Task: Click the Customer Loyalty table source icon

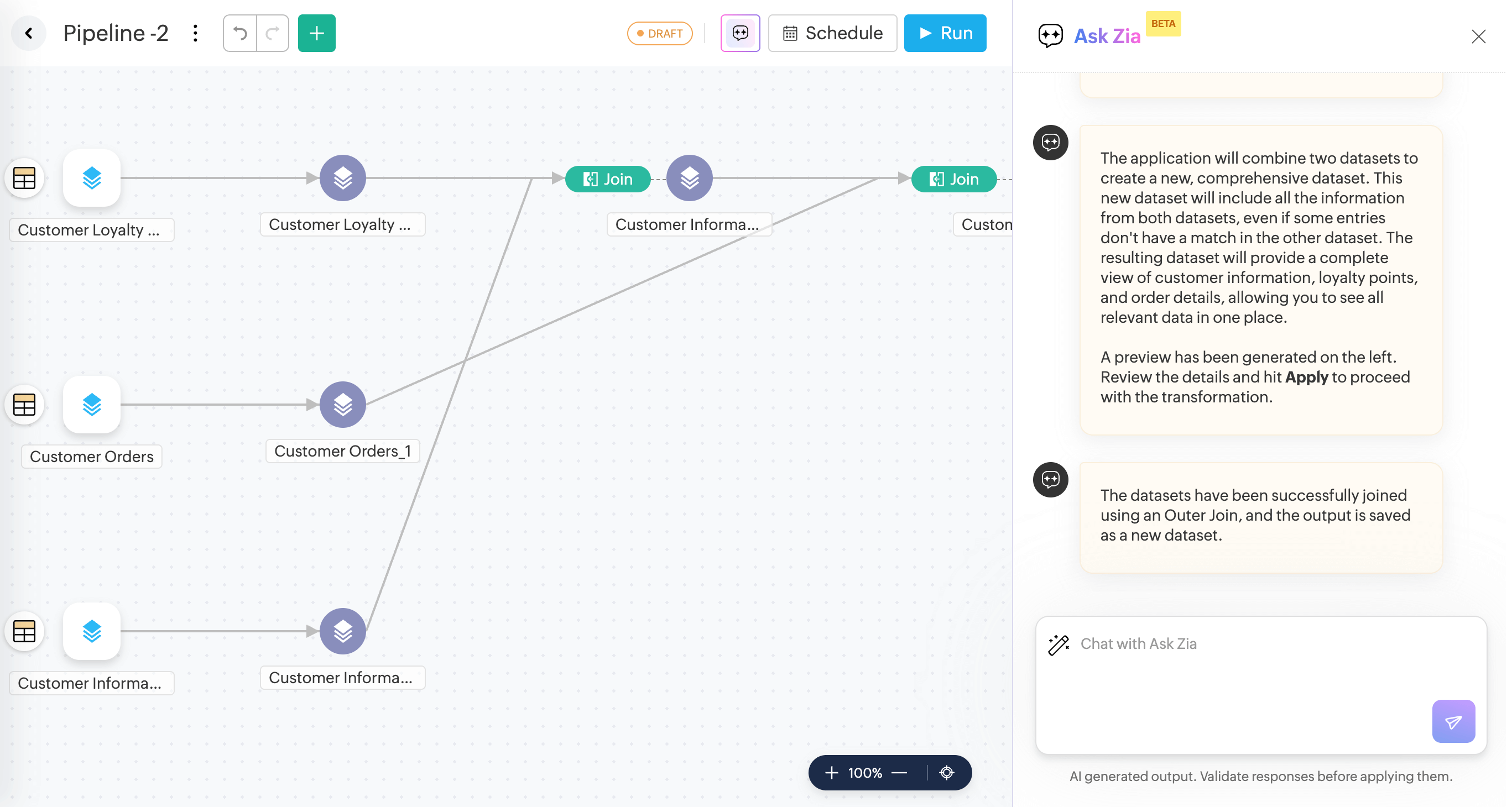Action: pyautogui.click(x=24, y=179)
